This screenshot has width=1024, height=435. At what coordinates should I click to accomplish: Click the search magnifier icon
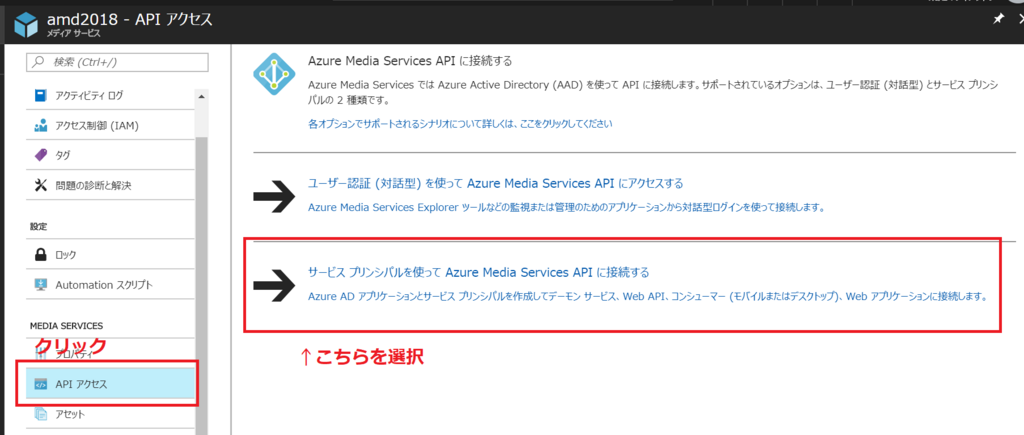click(39, 62)
